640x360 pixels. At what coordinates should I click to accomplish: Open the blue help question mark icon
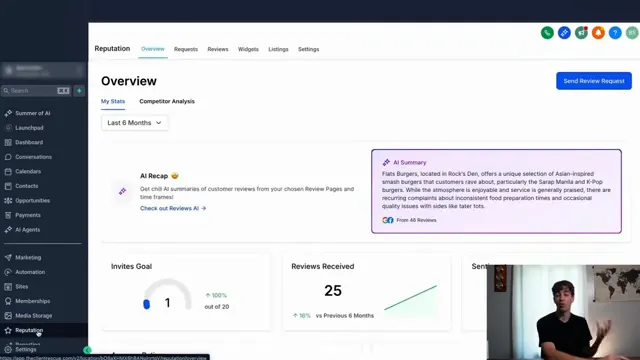point(615,33)
